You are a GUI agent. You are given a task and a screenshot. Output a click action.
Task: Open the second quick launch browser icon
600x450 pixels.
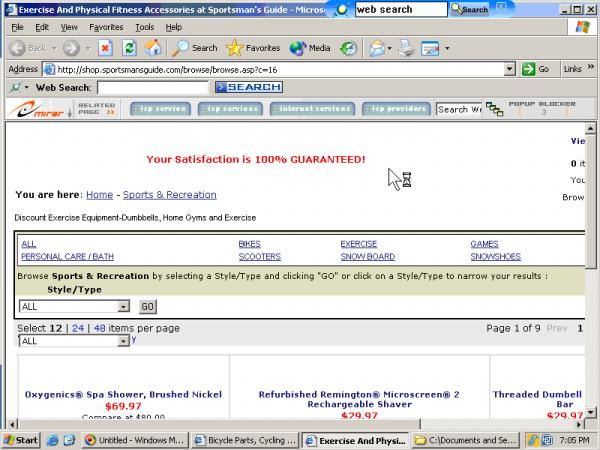[69, 440]
